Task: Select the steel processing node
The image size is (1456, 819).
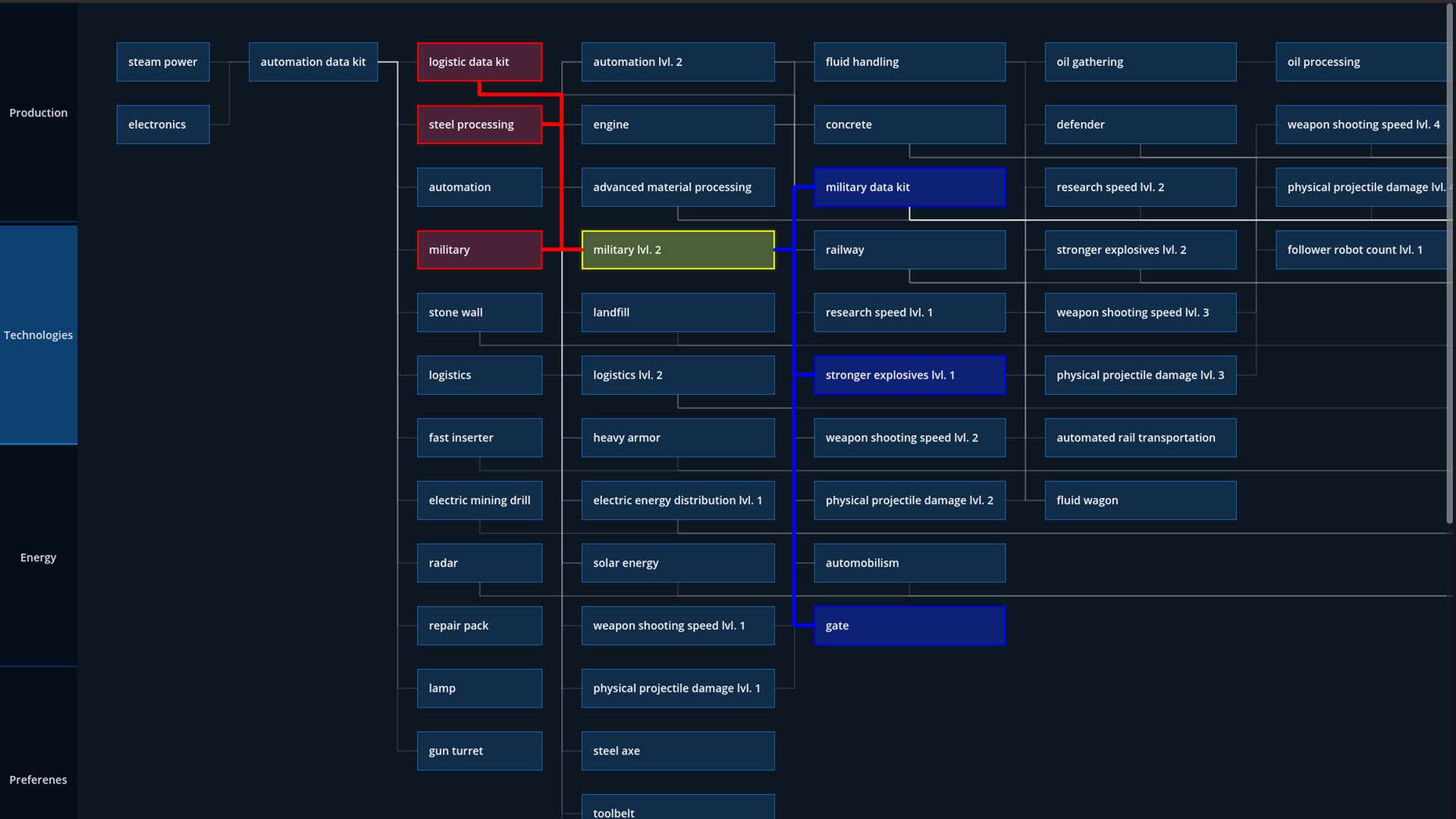Action: tap(479, 124)
